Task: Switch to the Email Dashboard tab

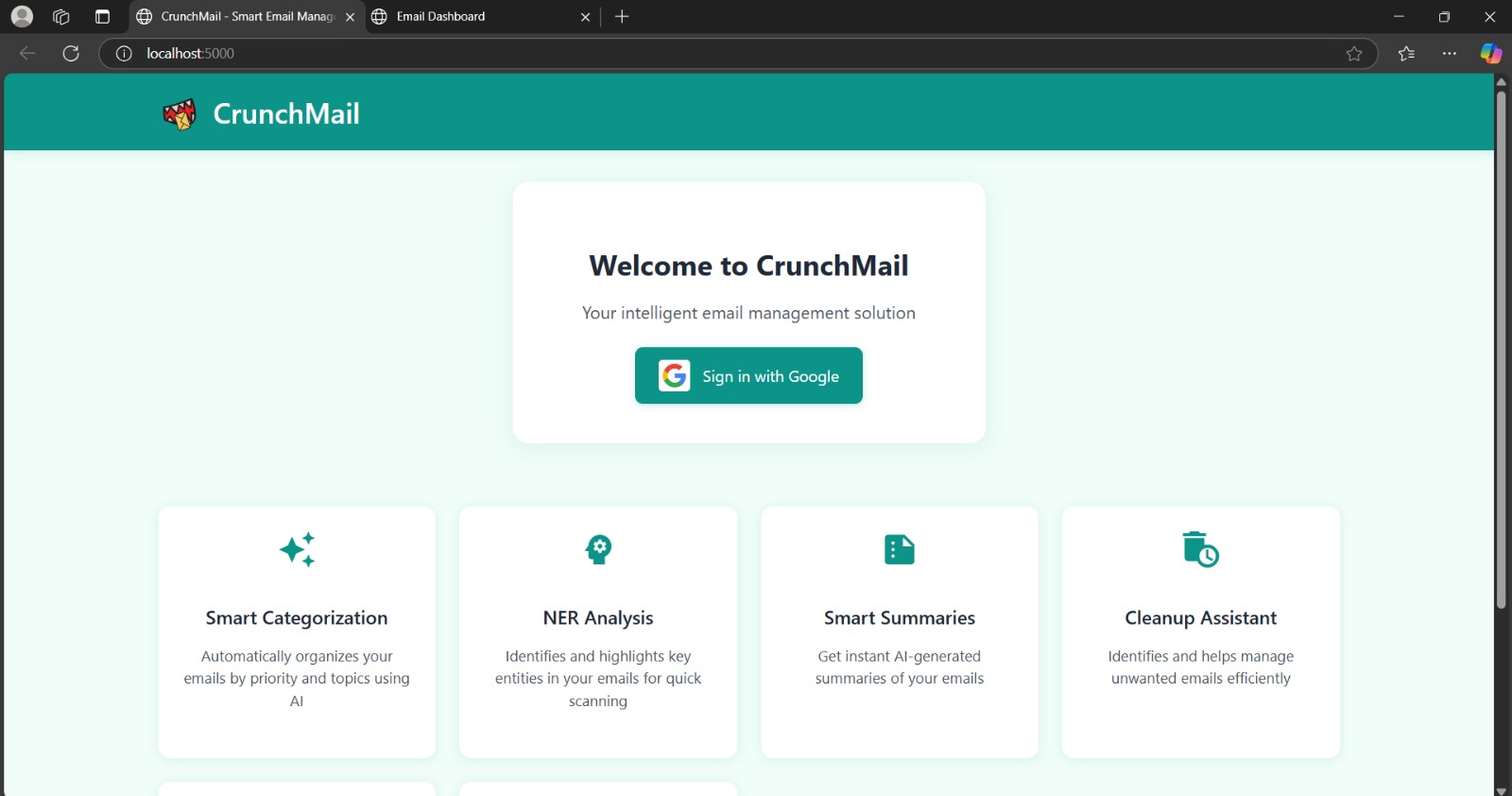Action: pos(482,17)
